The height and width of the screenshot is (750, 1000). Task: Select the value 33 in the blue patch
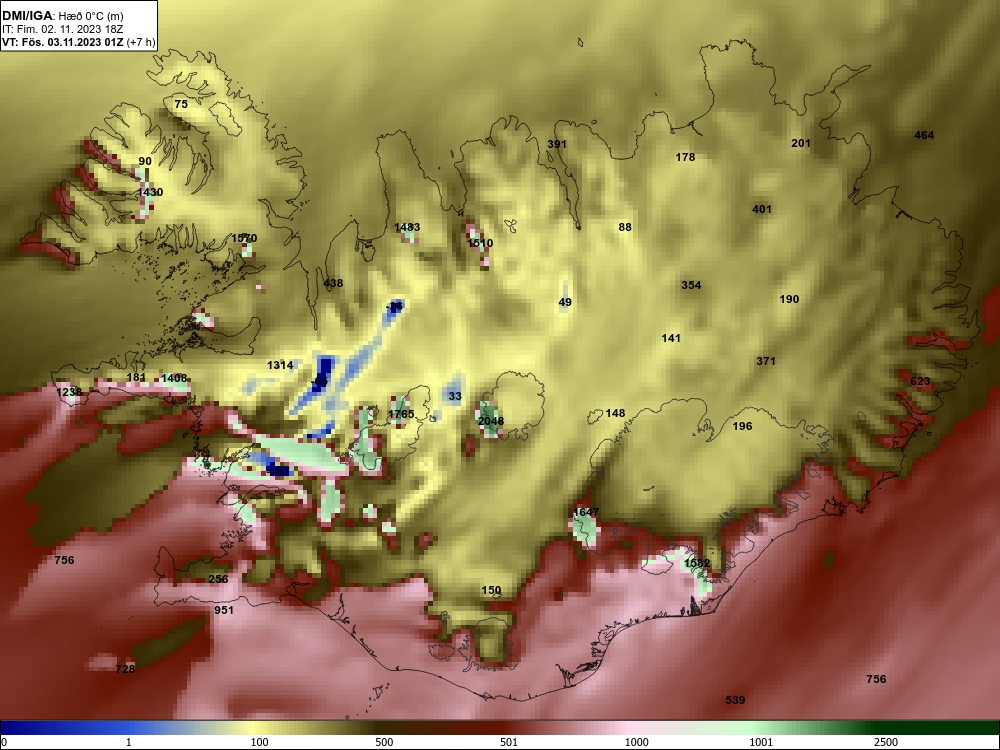coord(455,396)
